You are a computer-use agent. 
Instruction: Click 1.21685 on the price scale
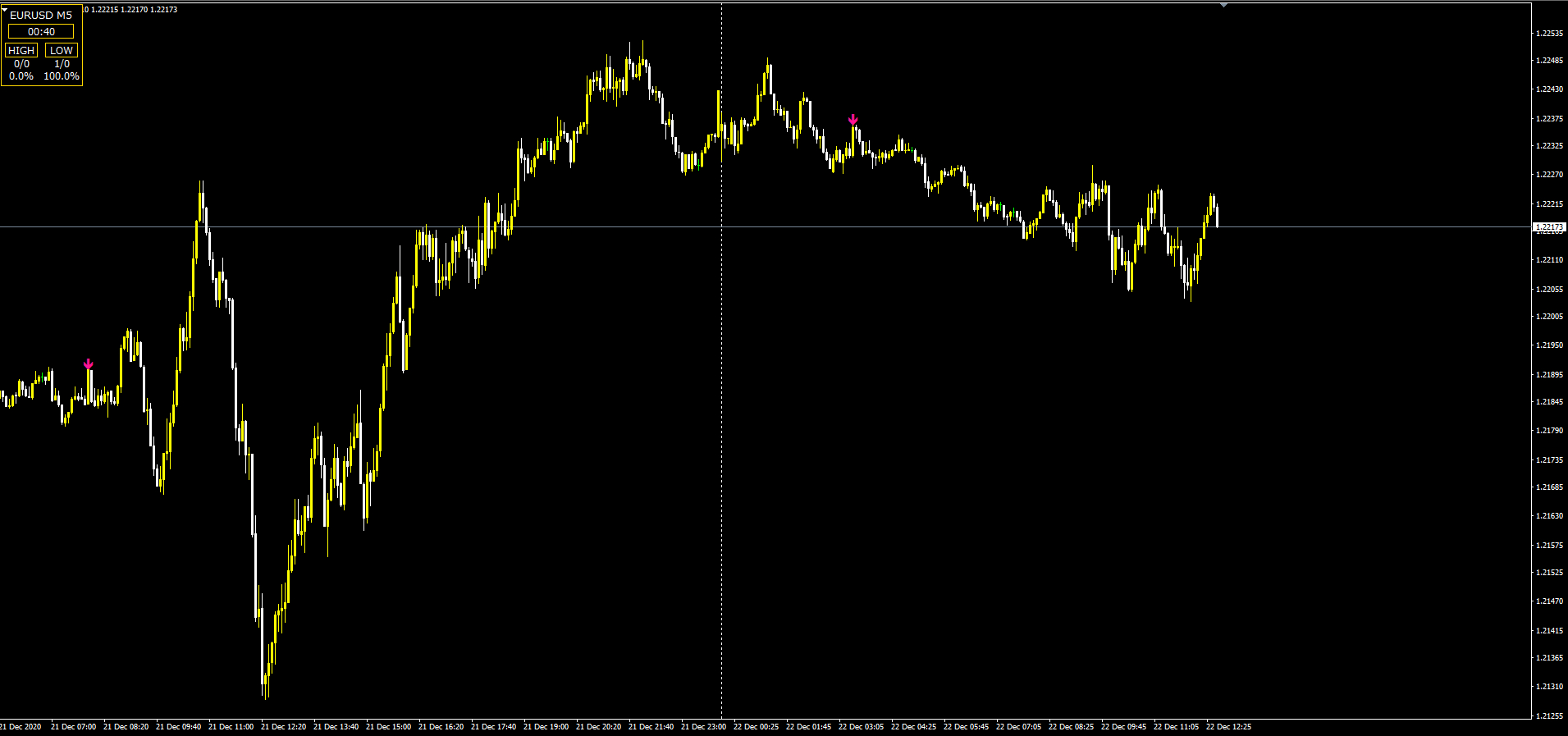[x=1548, y=487]
